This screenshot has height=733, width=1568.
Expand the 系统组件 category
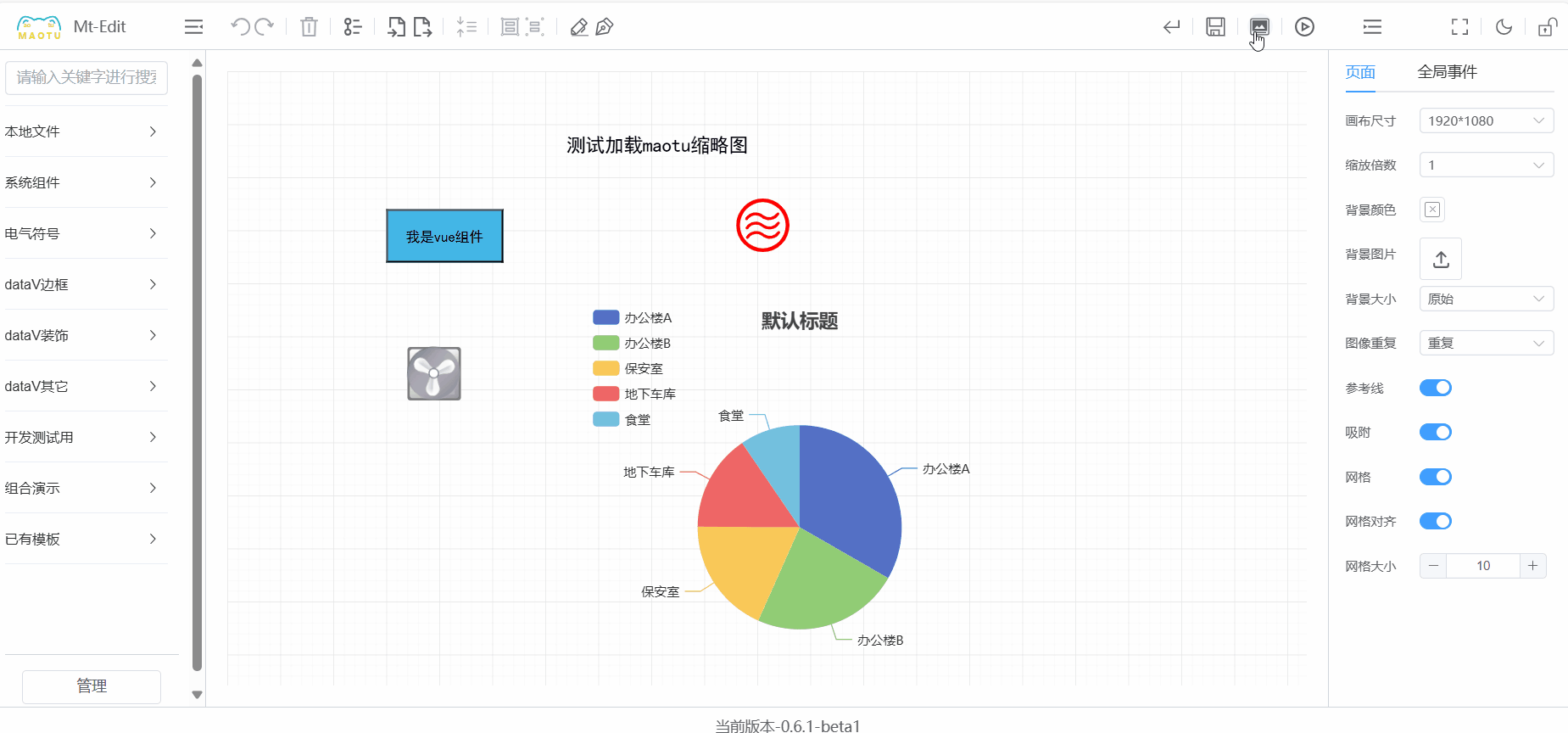click(x=81, y=182)
